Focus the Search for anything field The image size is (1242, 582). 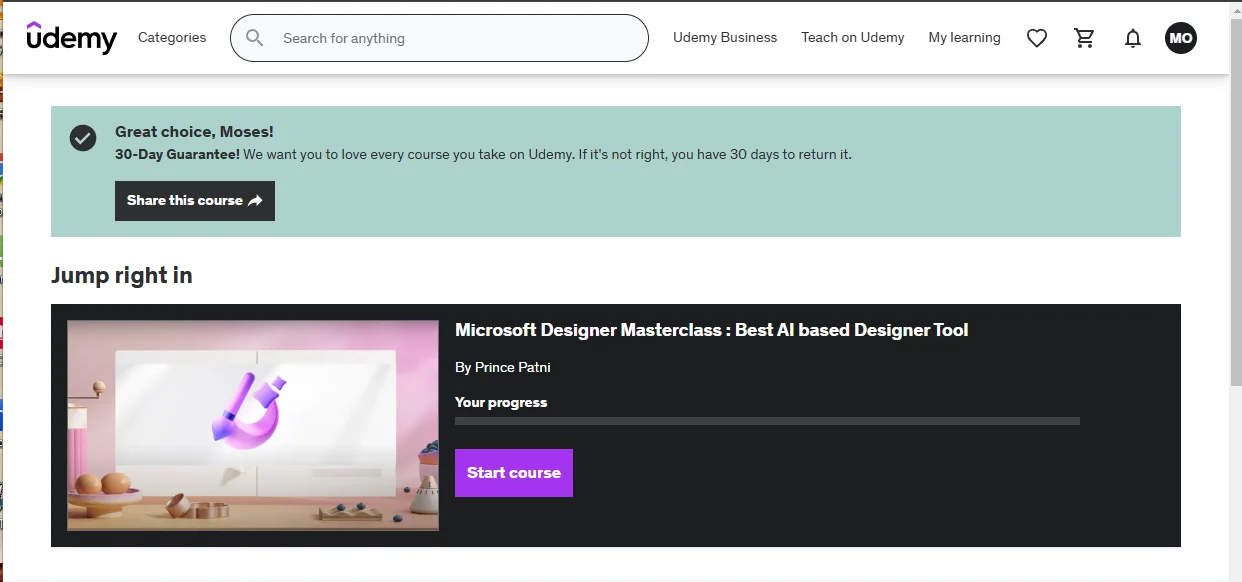(x=439, y=38)
